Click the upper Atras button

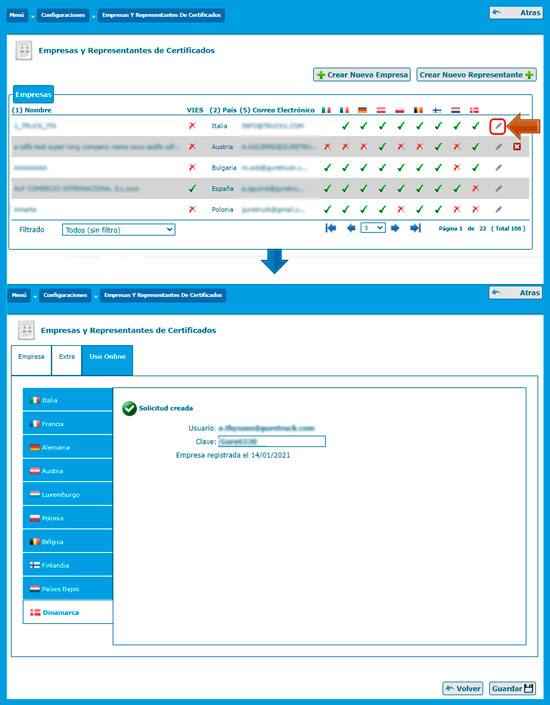[x=515, y=13]
